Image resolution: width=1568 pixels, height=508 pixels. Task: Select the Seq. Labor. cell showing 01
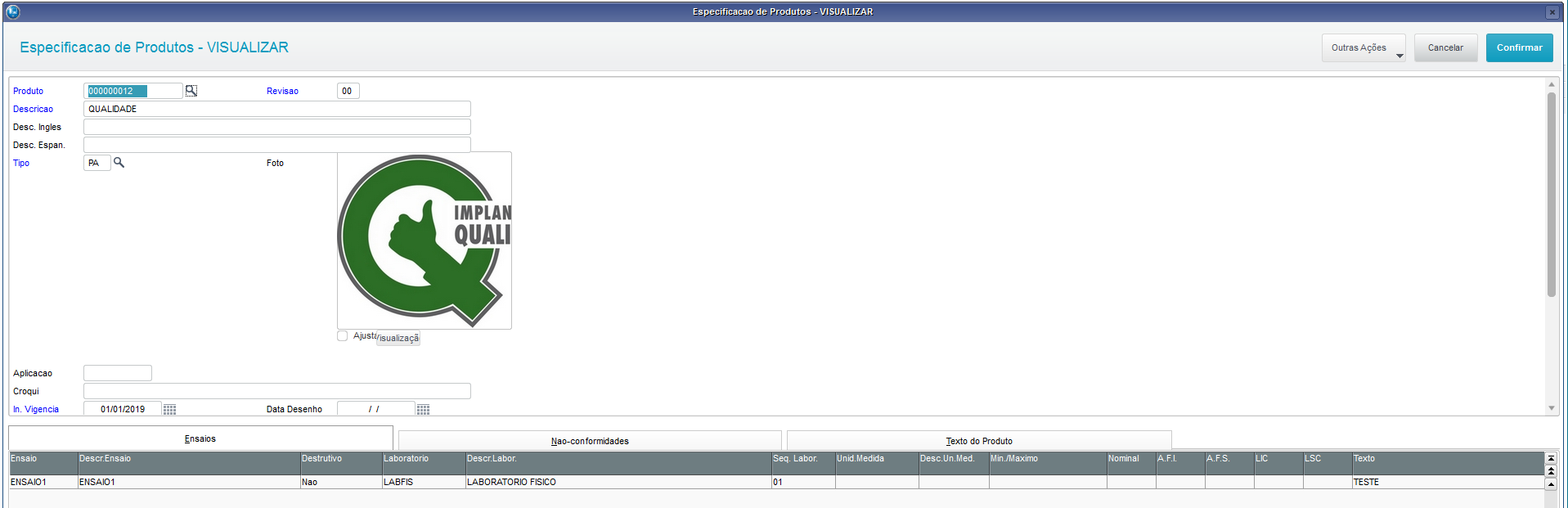(803, 482)
